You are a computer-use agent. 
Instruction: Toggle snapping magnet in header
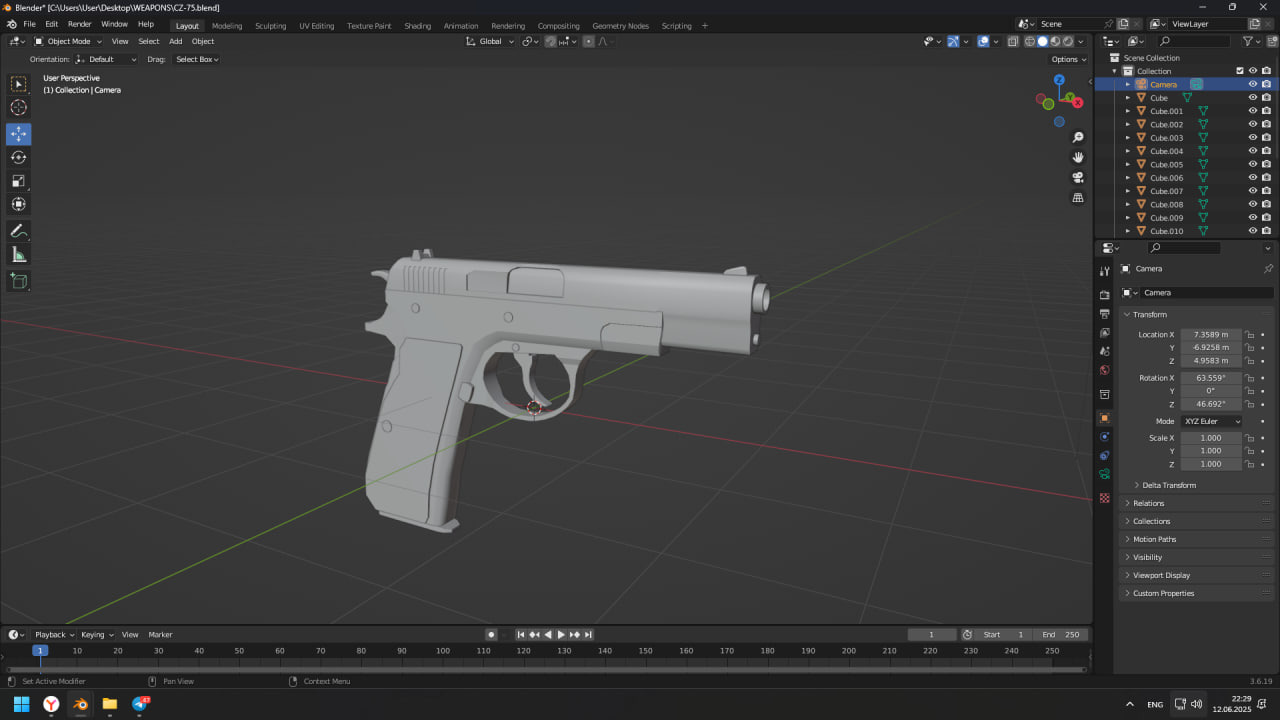coord(551,41)
